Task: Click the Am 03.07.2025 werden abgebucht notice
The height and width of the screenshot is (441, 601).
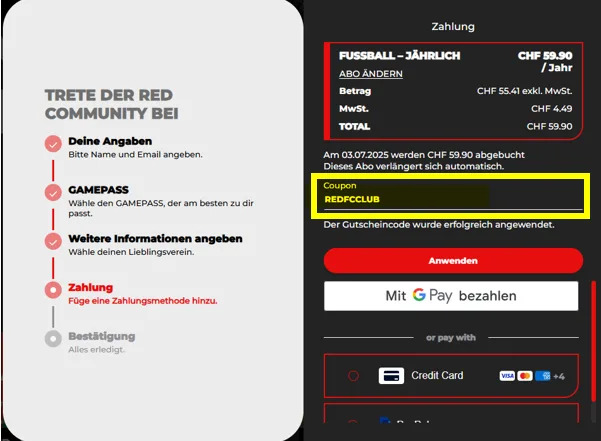Action: pos(424,155)
